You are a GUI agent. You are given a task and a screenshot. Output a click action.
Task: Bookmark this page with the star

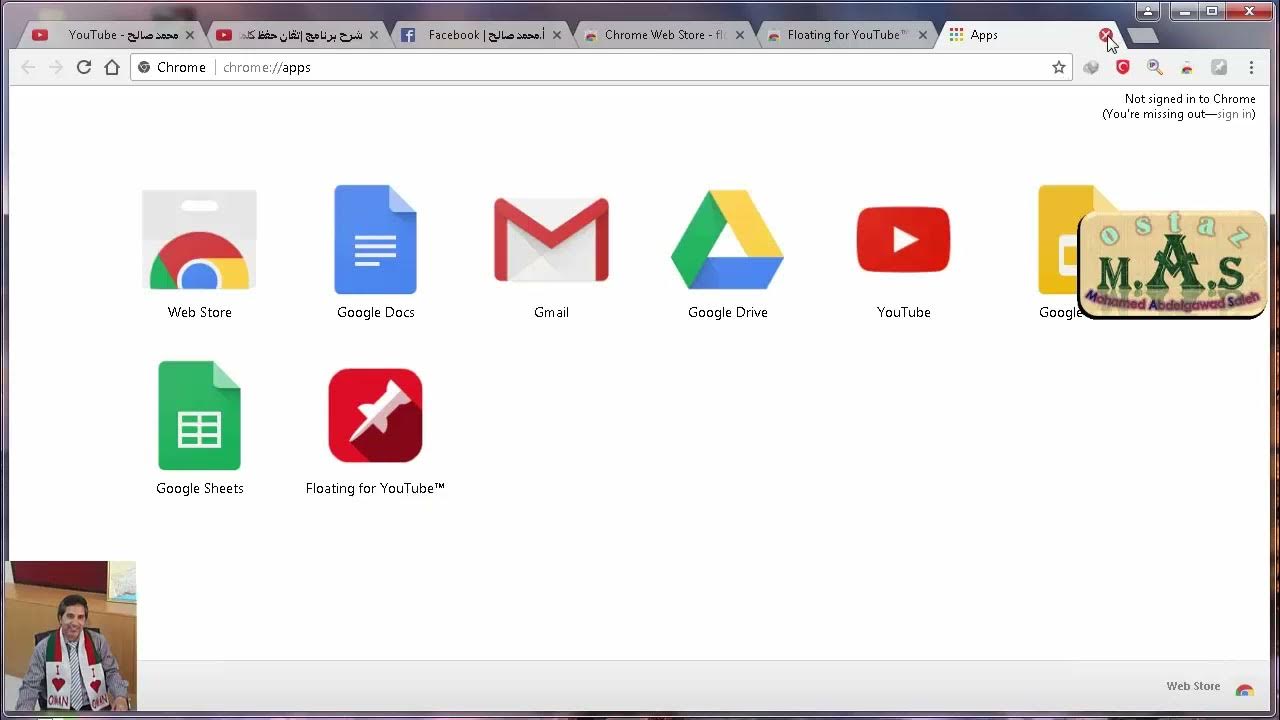(1059, 67)
